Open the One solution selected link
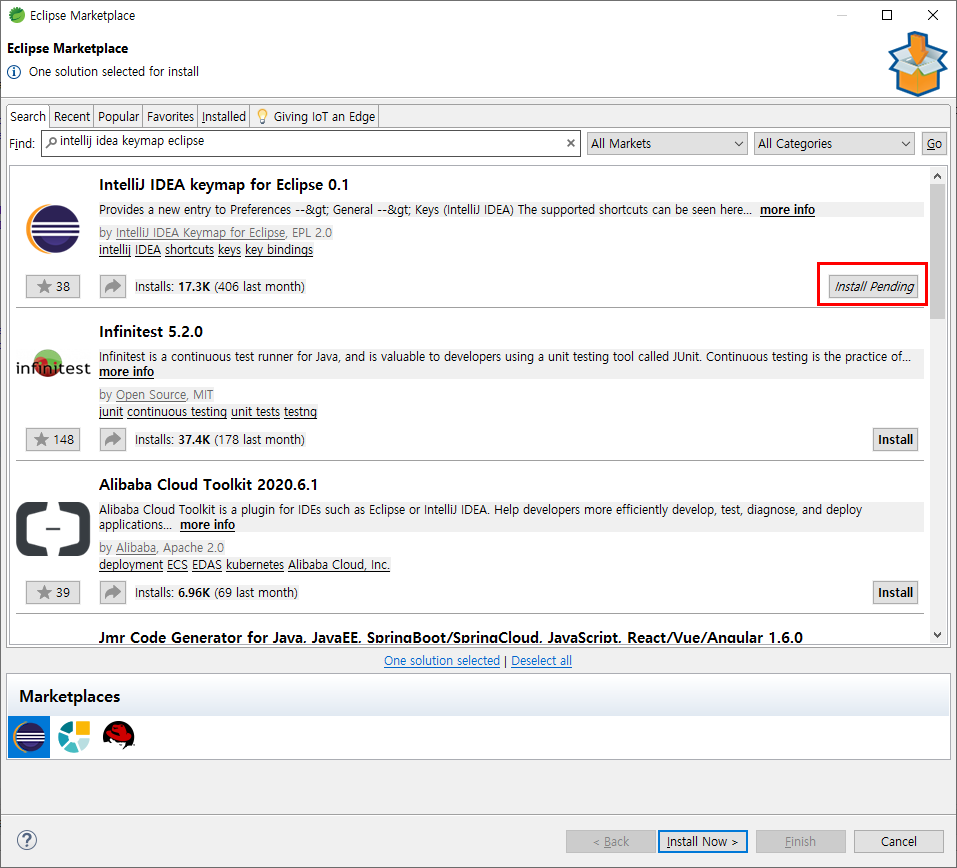The width and height of the screenshot is (957, 868). point(442,660)
